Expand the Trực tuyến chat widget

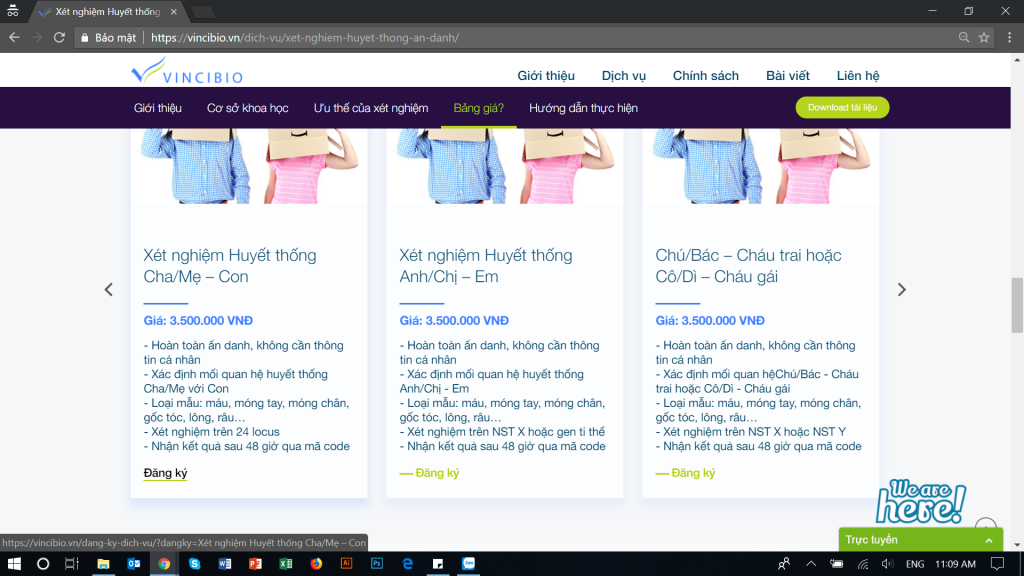coord(921,539)
